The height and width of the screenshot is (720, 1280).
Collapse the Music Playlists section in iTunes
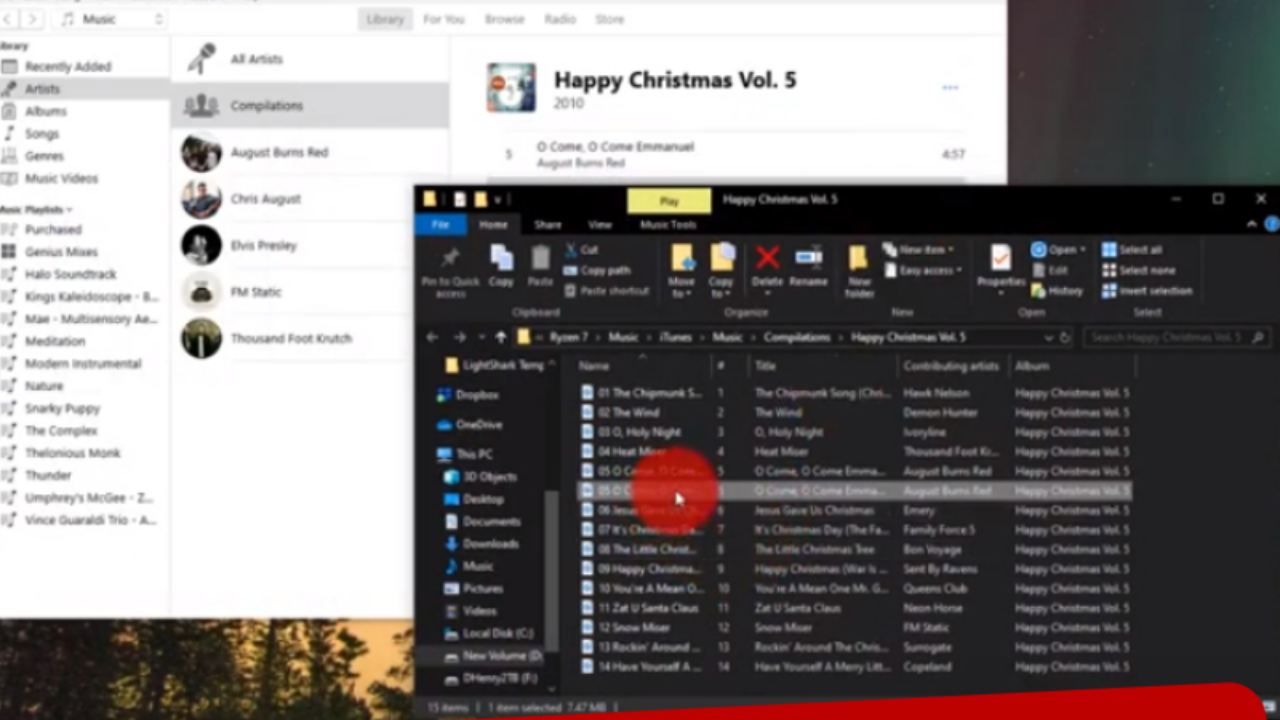(69, 209)
